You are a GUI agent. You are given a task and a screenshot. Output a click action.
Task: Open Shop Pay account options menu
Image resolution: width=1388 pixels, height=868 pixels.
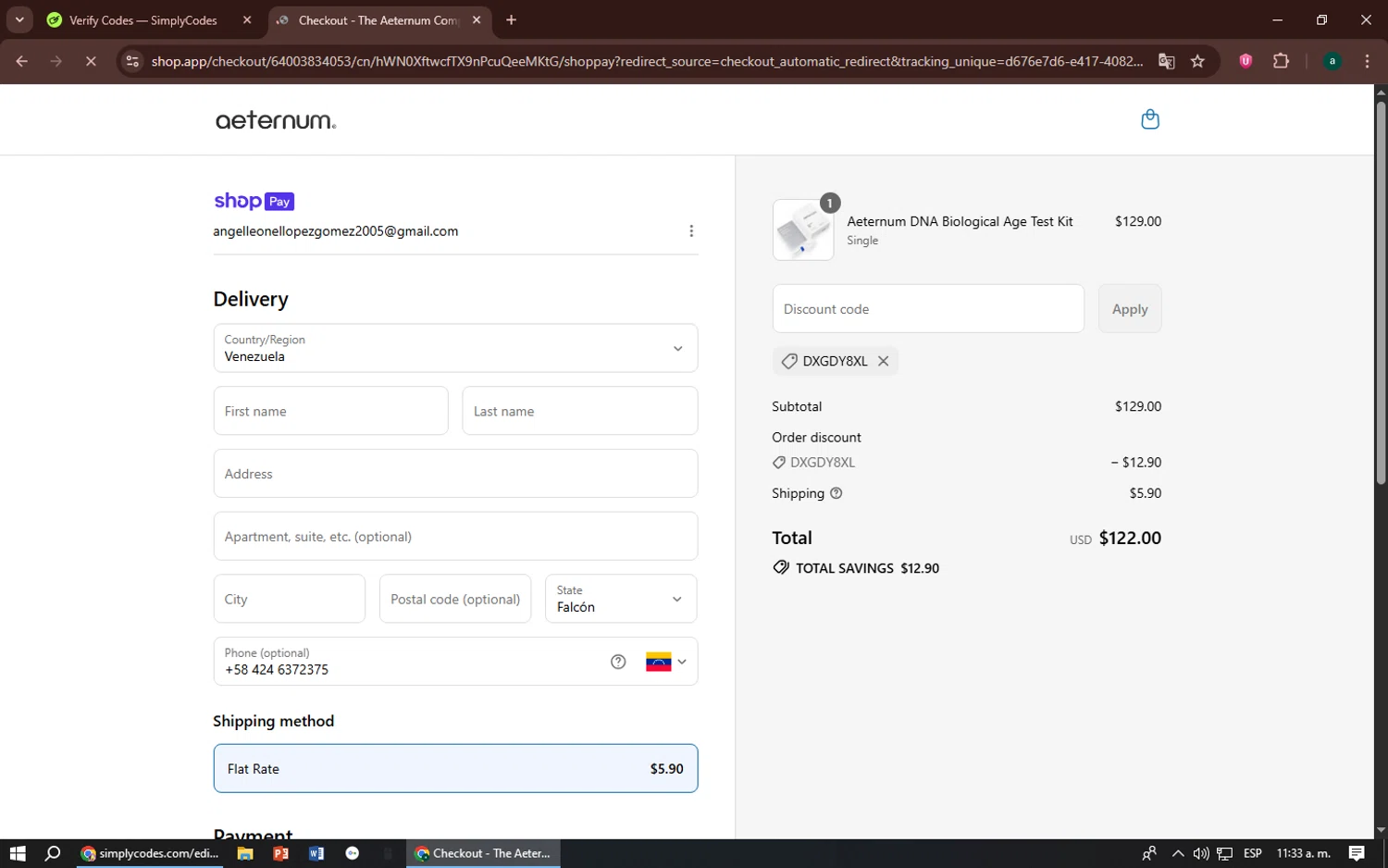[691, 231]
